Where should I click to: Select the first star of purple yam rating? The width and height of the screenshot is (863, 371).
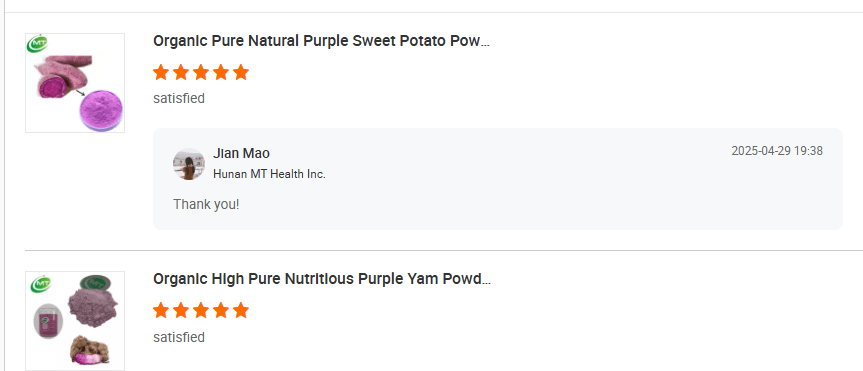coord(161,310)
